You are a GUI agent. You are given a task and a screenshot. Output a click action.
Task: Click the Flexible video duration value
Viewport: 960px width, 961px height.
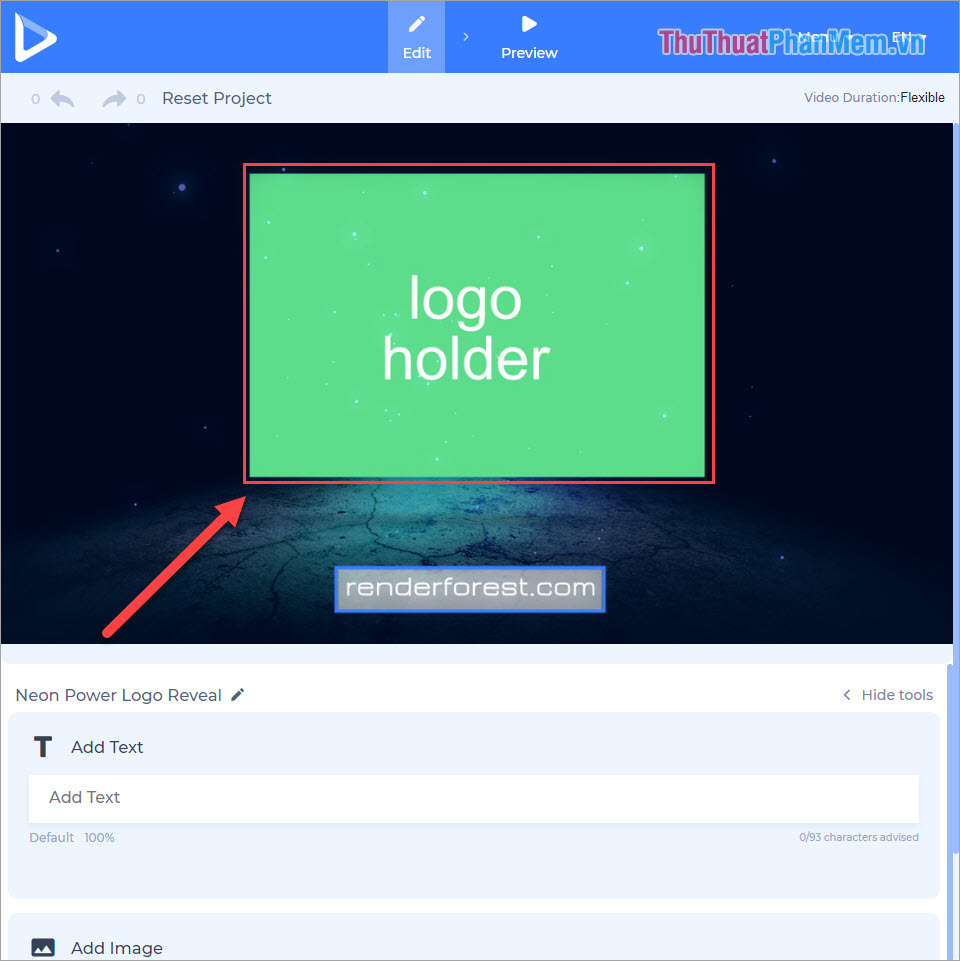pos(922,98)
